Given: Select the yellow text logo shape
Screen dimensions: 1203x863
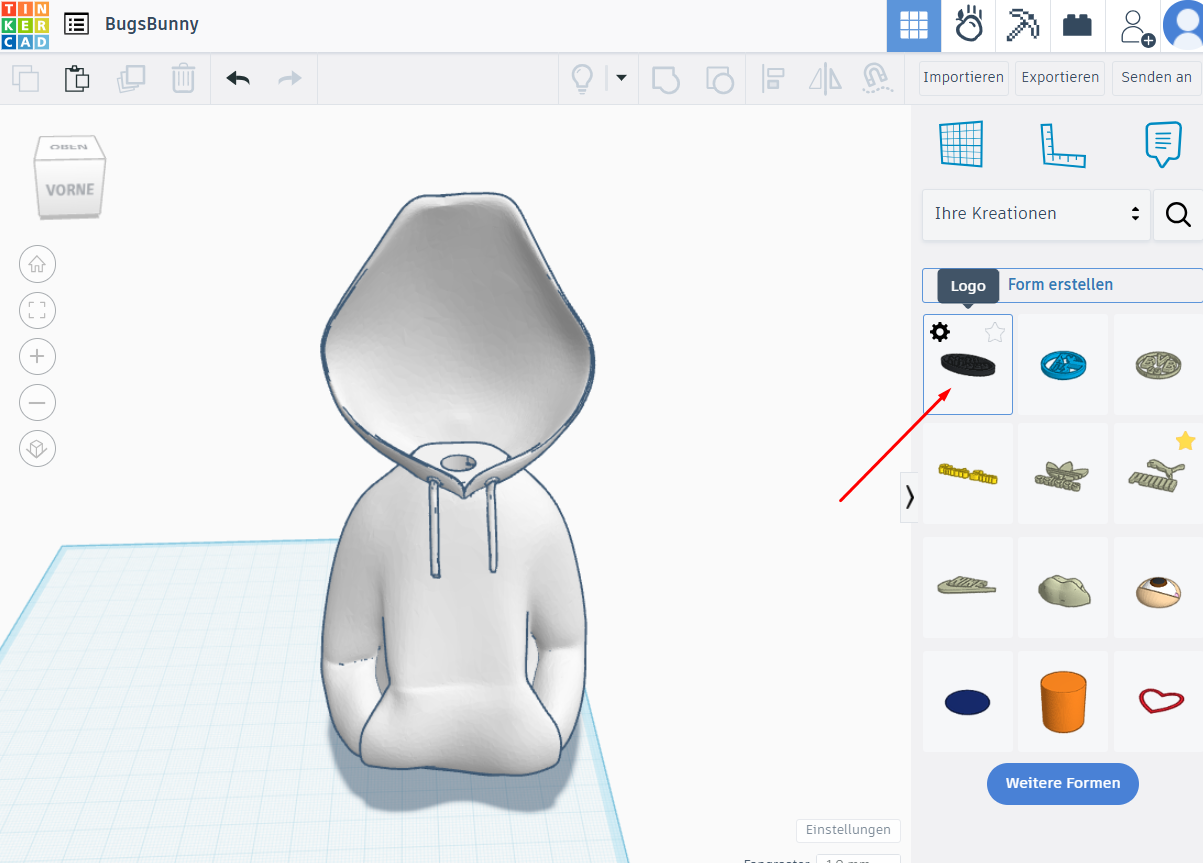Looking at the screenshot, I should click(968, 473).
